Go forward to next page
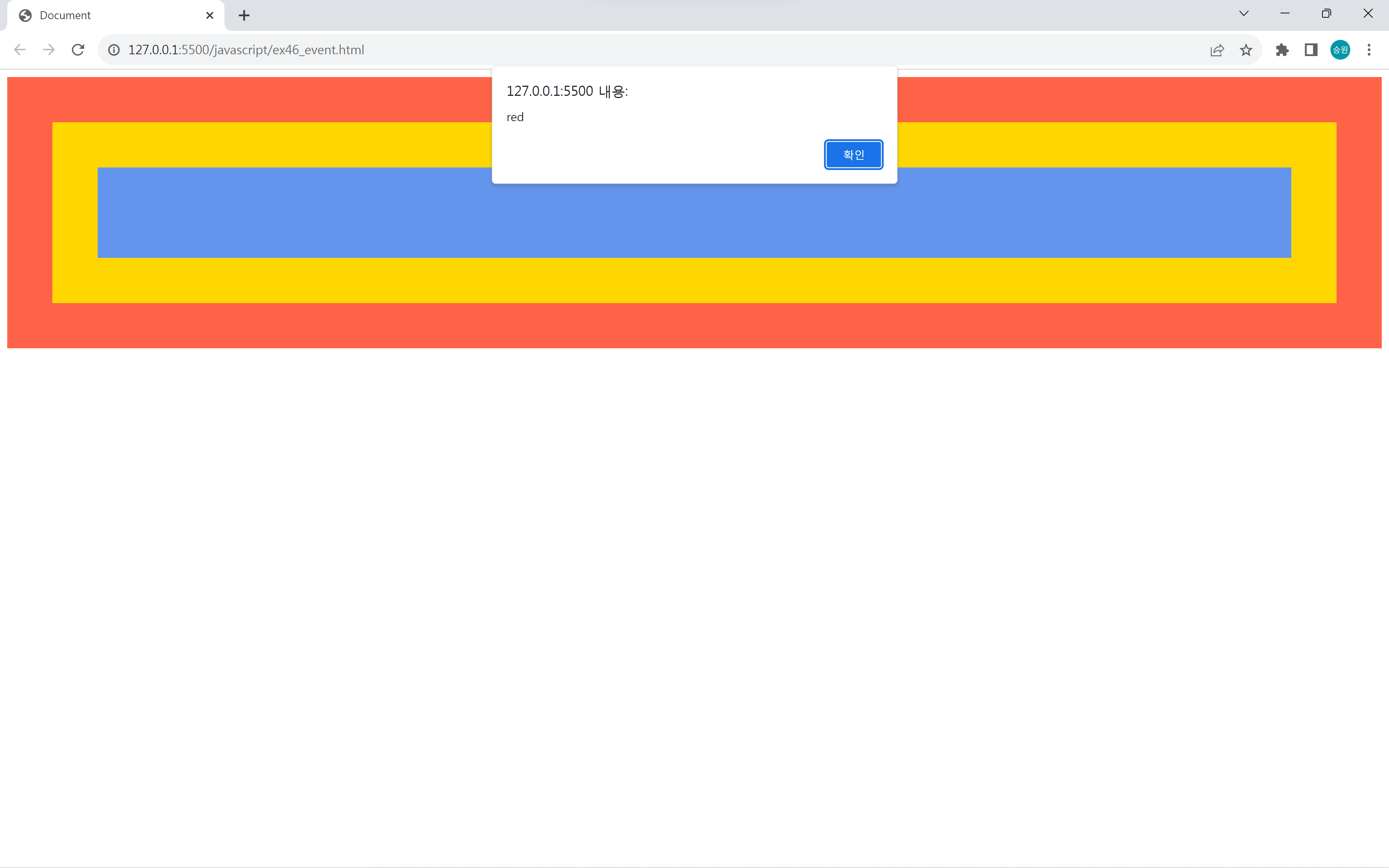 pos(49,50)
